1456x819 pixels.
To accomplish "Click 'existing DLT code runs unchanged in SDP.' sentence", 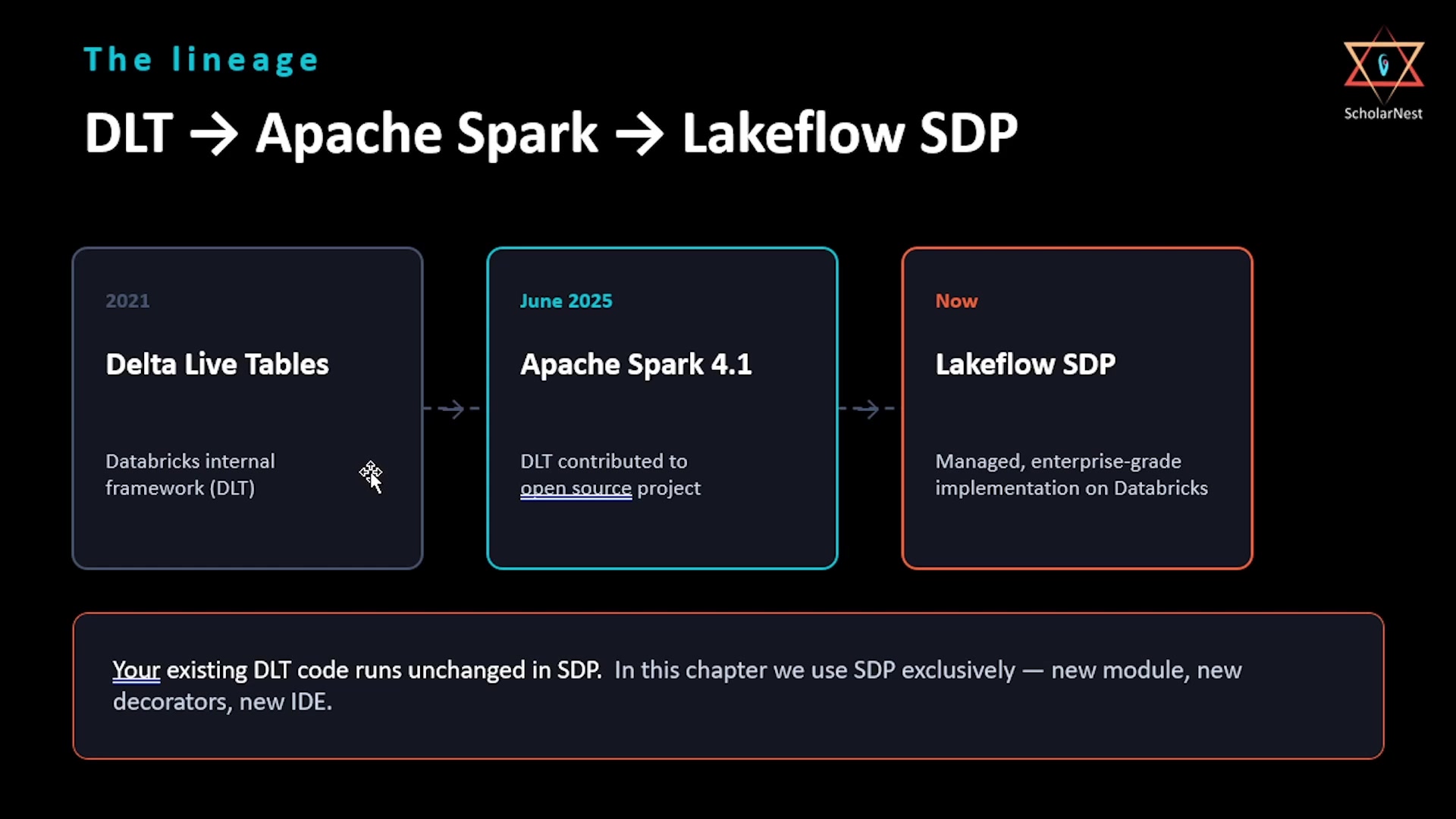I will (x=384, y=670).
